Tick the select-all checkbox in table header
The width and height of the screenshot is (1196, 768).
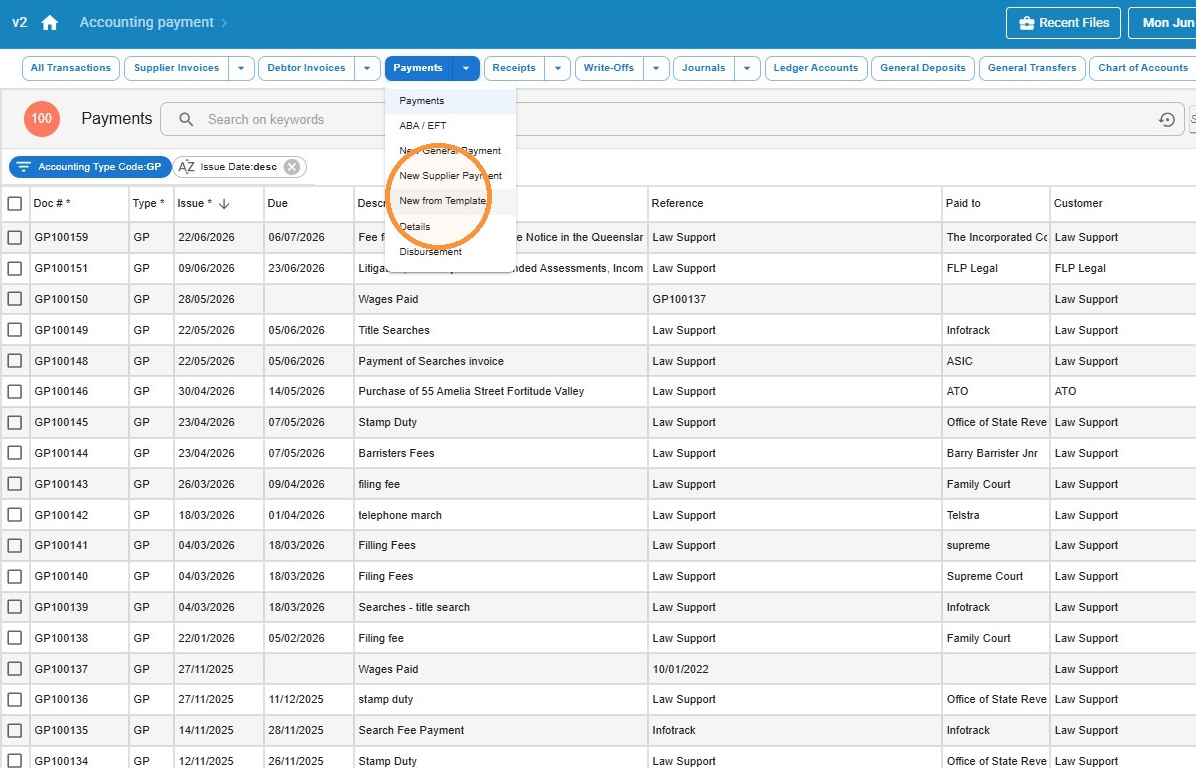[x=14, y=204]
